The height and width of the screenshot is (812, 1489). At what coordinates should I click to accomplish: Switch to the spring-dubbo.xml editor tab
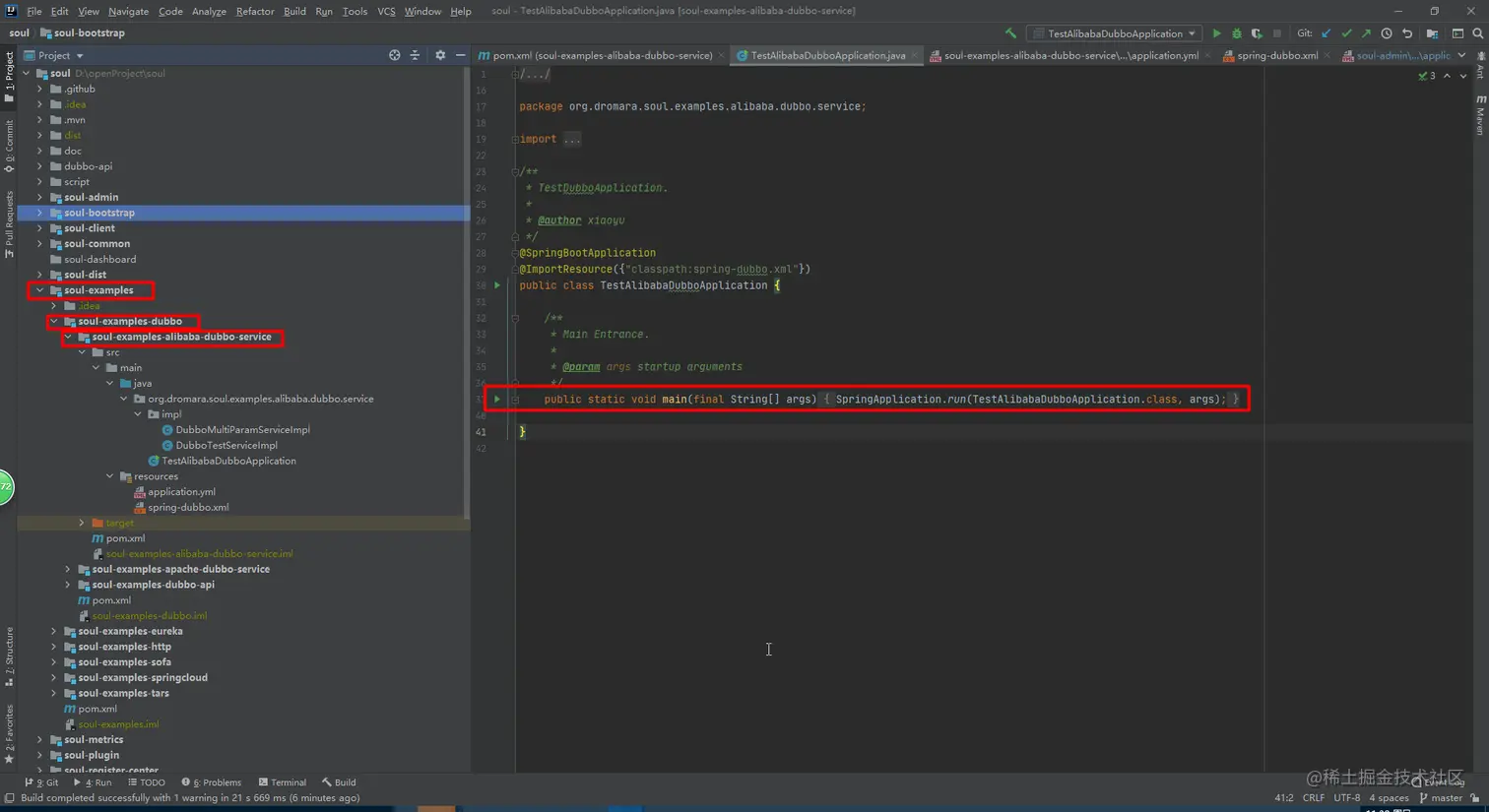click(1276, 56)
